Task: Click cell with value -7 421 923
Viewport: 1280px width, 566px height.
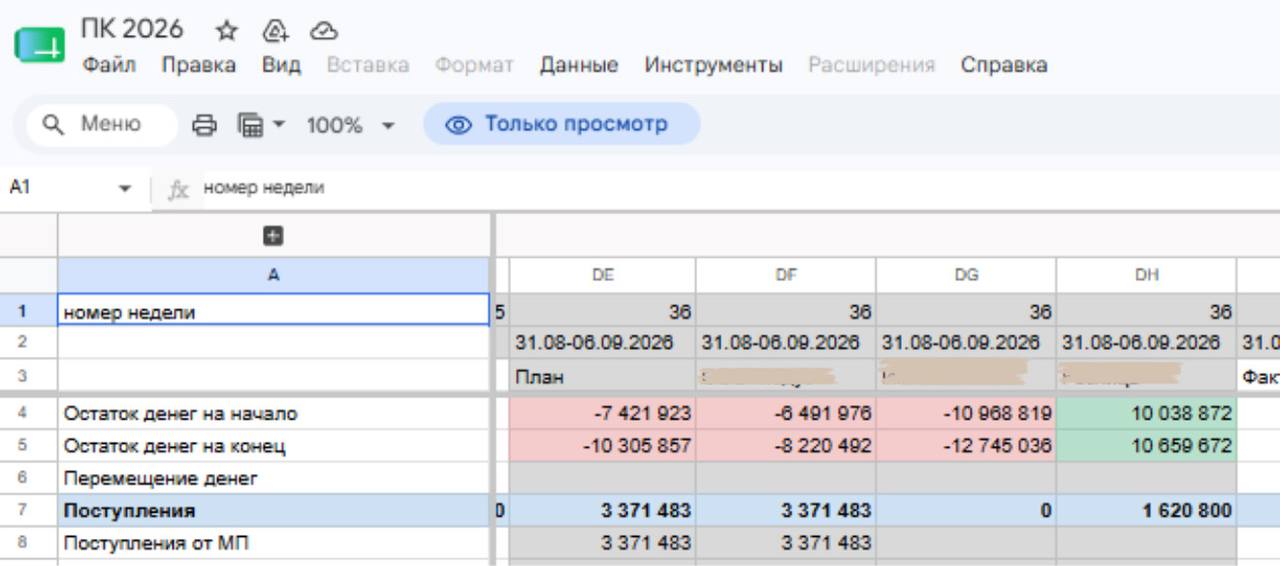Action: [x=603, y=413]
